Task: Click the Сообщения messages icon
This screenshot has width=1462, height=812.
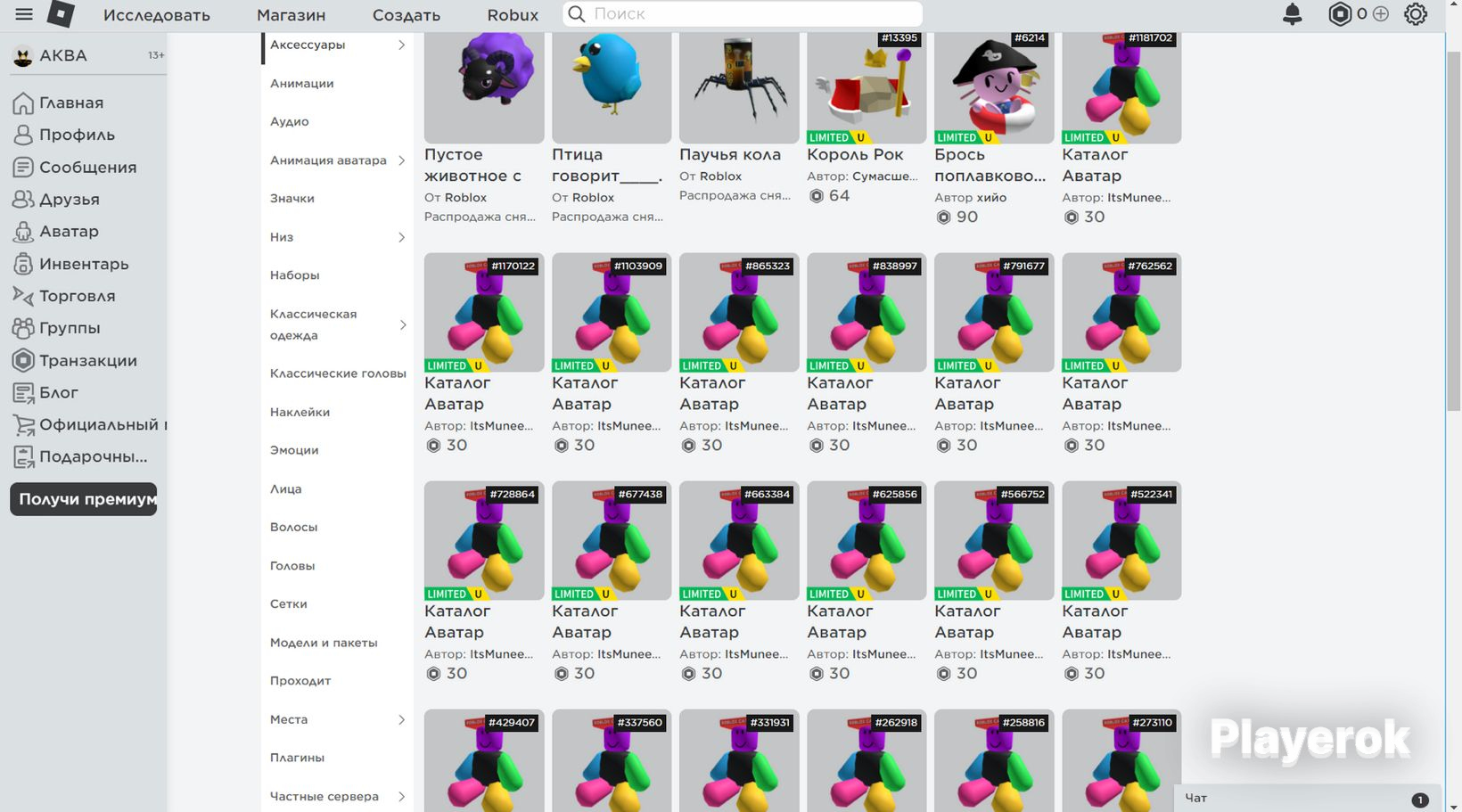Action: click(23, 168)
